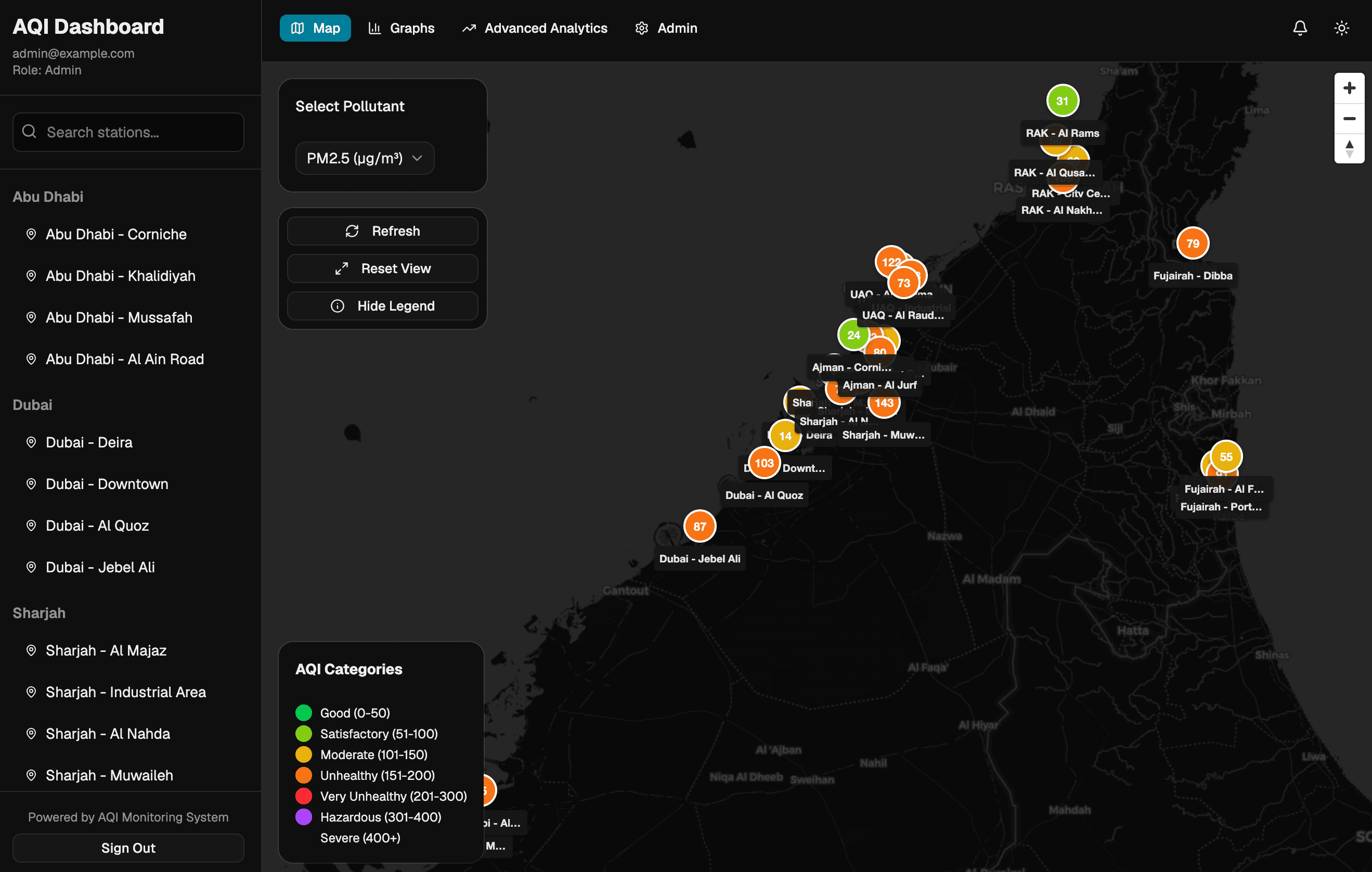The height and width of the screenshot is (872, 1372).
Task: Click Very Unhealthy (201-300) red swatch
Action: pyautogui.click(x=304, y=796)
